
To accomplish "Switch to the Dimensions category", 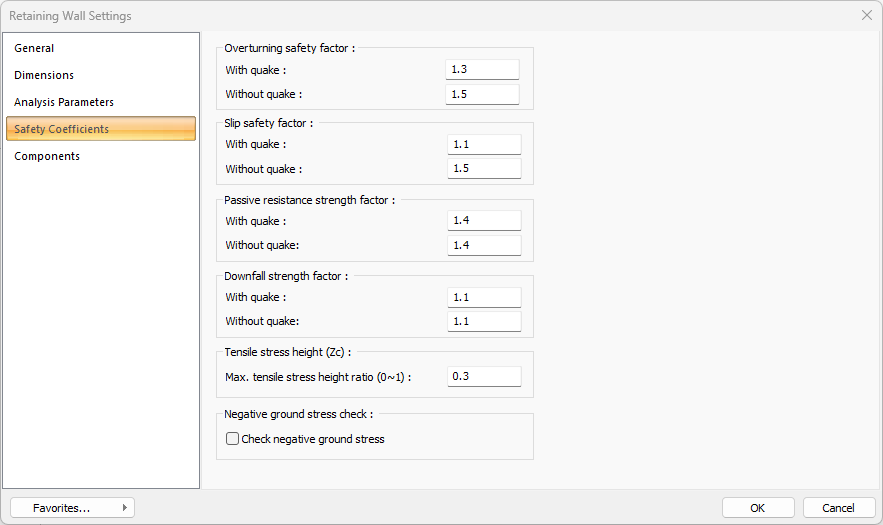I will [x=44, y=75].
